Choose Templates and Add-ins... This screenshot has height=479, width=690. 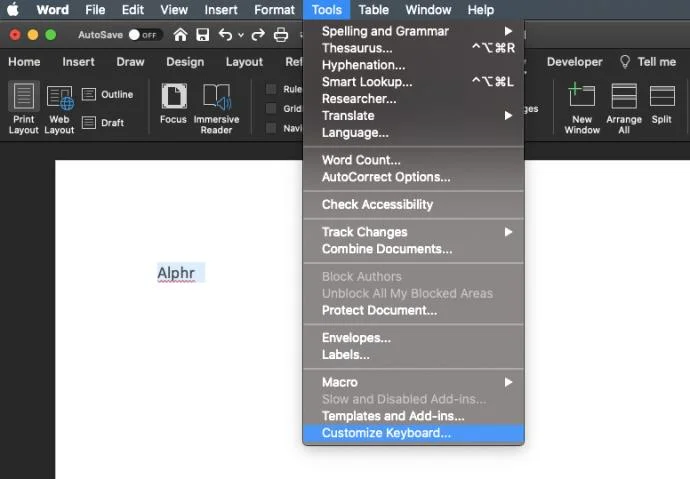click(x=414, y=416)
